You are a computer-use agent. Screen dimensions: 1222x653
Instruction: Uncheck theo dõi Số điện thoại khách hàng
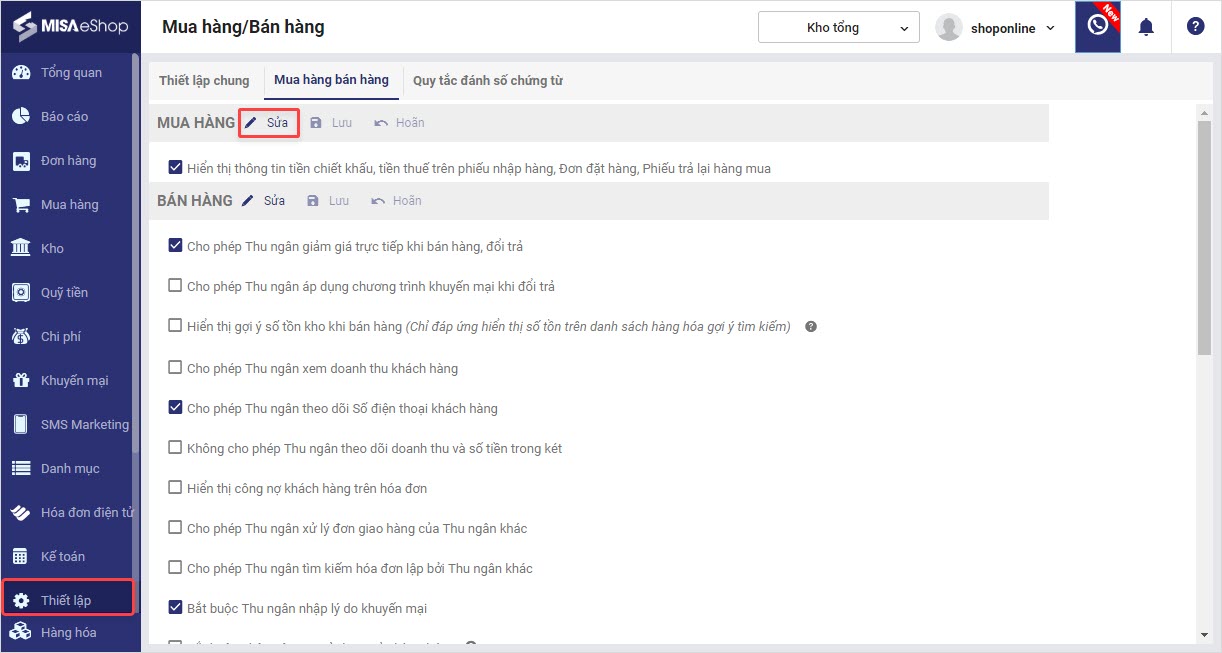pos(176,408)
